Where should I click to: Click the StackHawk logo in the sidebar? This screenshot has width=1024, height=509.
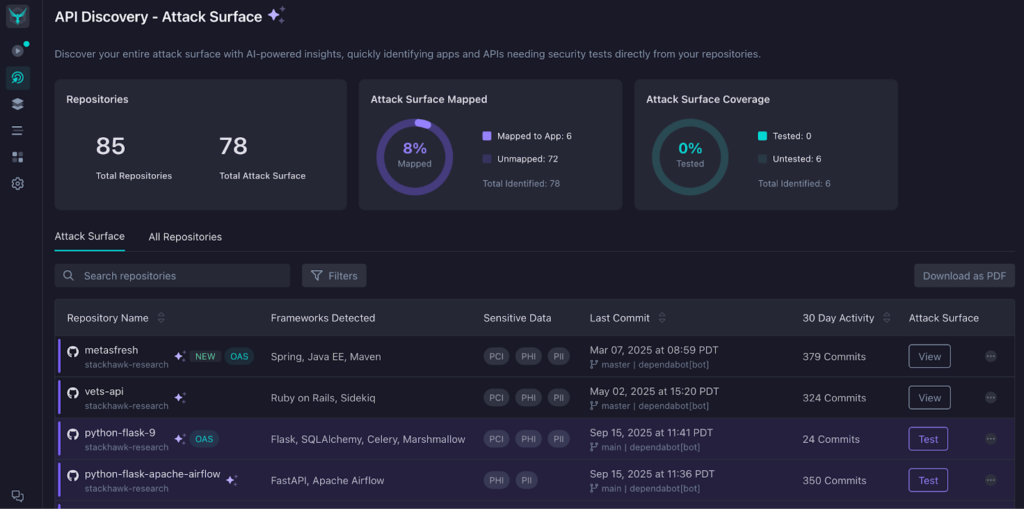pyautogui.click(x=18, y=16)
